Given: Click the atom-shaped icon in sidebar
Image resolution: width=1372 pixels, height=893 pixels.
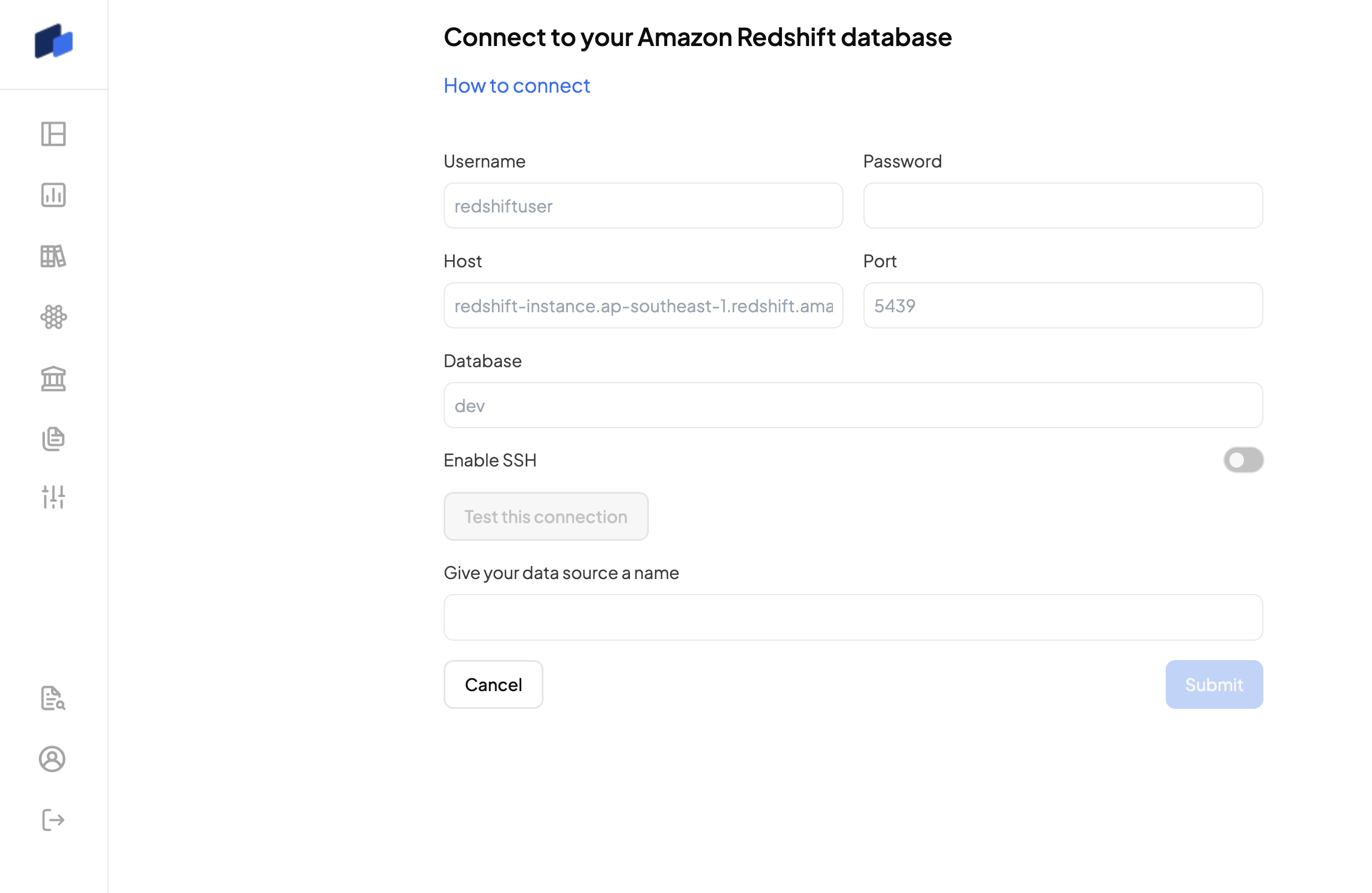Looking at the screenshot, I should [x=54, y=317].
